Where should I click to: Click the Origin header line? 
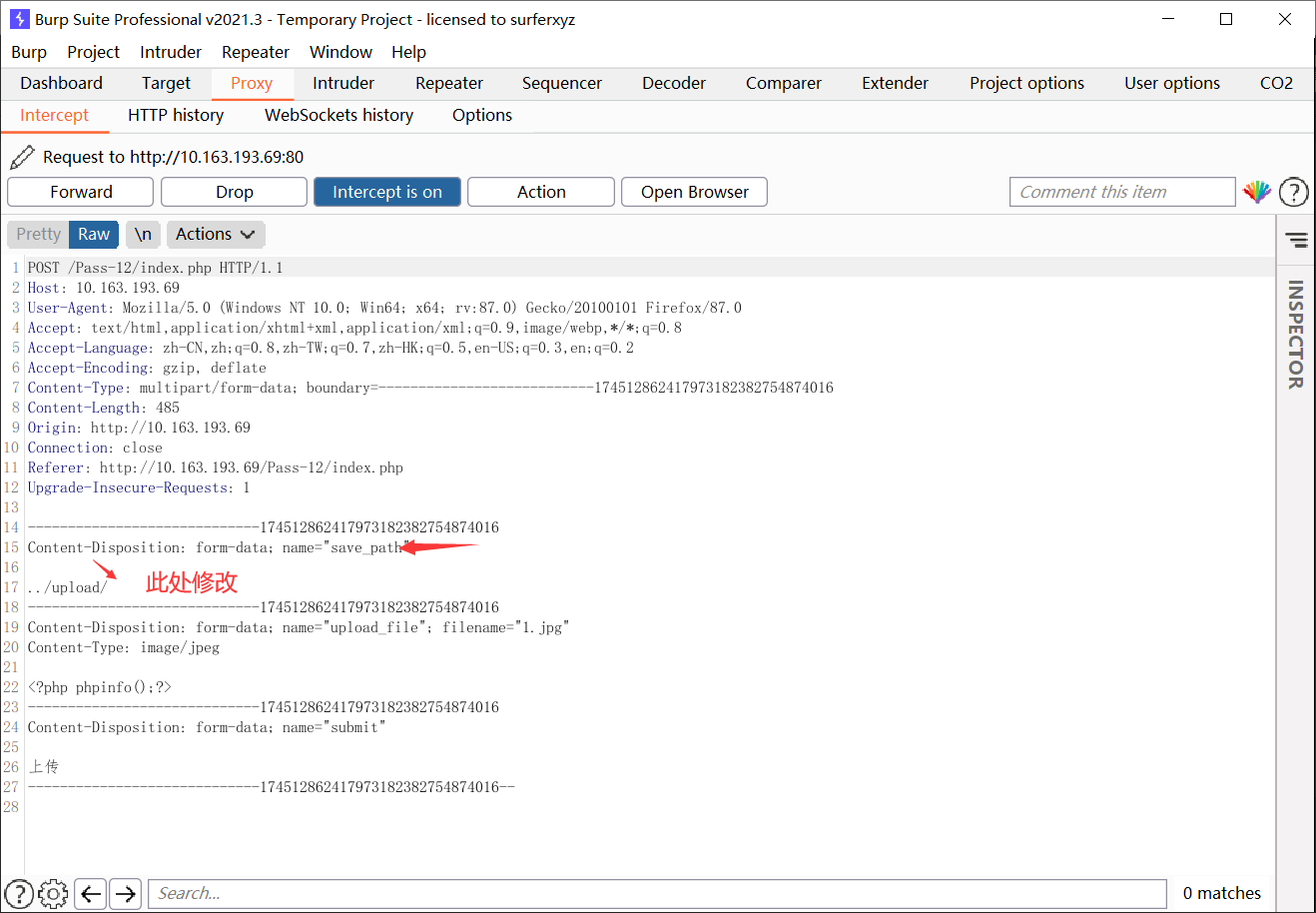tap(139, 428)
